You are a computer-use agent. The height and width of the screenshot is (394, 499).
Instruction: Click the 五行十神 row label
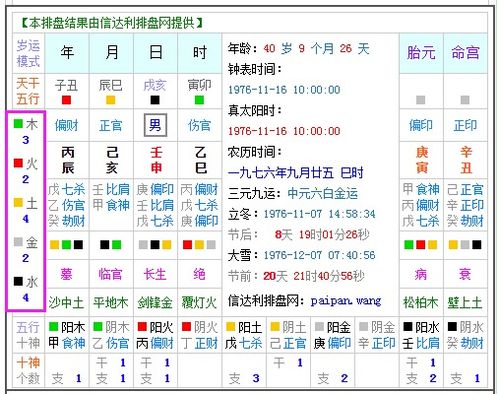pos(28,335)
